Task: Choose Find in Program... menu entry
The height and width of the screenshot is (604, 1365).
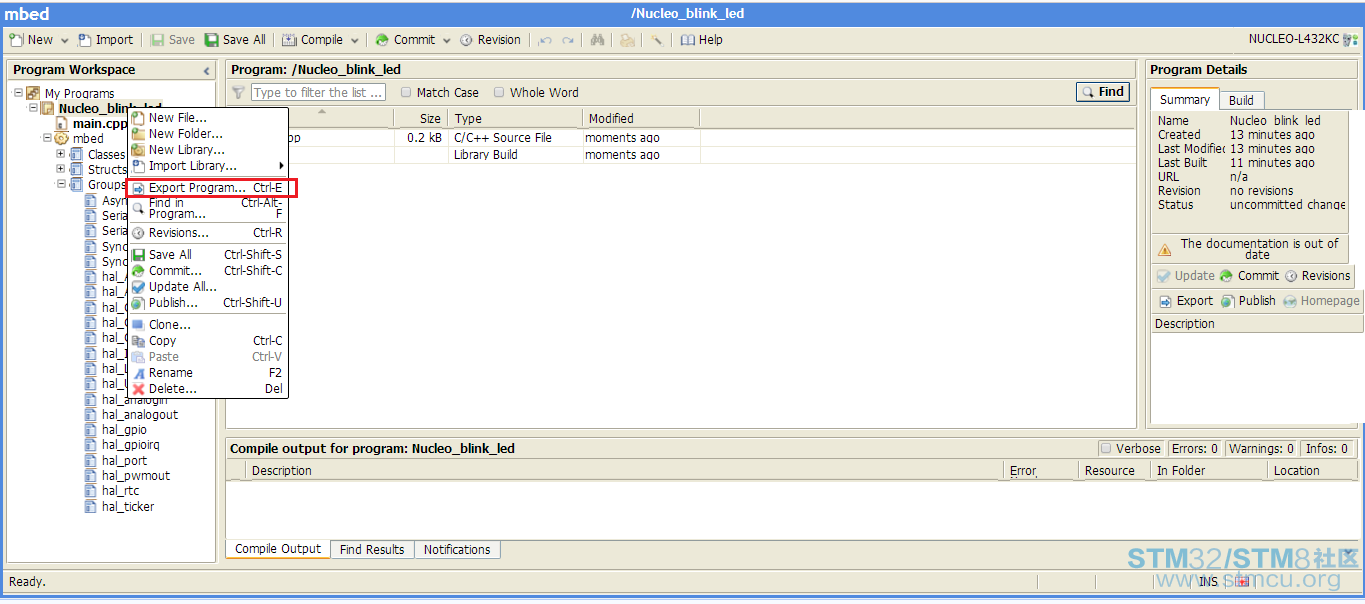Action: point(208,209)
